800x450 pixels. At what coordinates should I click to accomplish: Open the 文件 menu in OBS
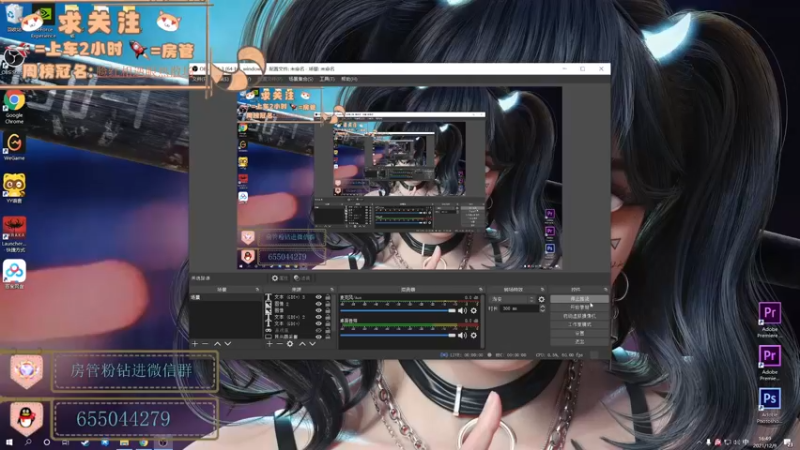[x=198, y=79]
